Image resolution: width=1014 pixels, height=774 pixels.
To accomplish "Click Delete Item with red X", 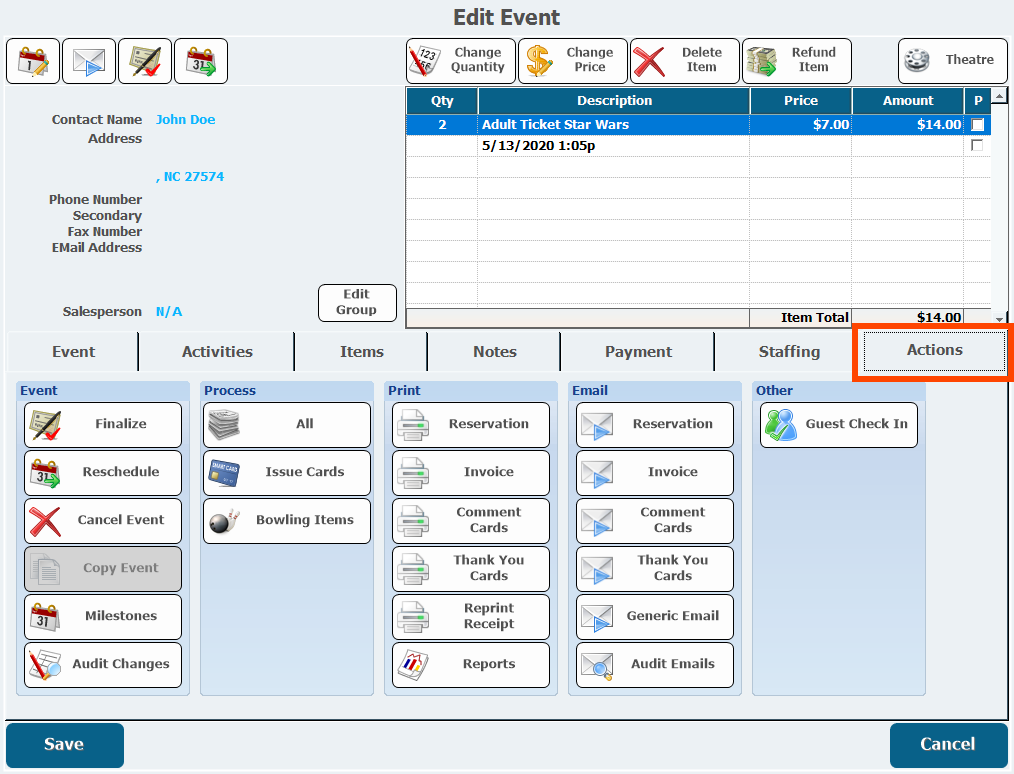I will coord(684,61).
